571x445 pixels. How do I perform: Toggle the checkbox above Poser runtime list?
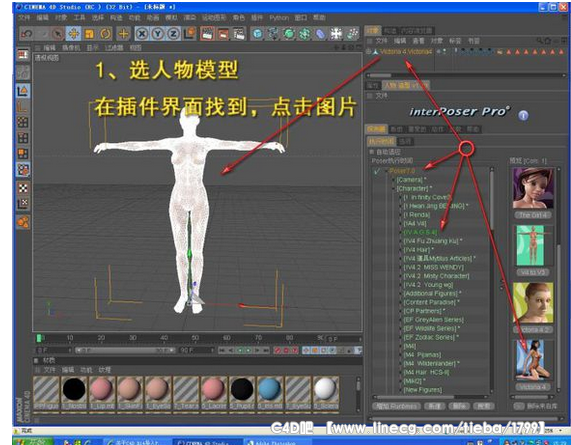[x=371, y=151]
